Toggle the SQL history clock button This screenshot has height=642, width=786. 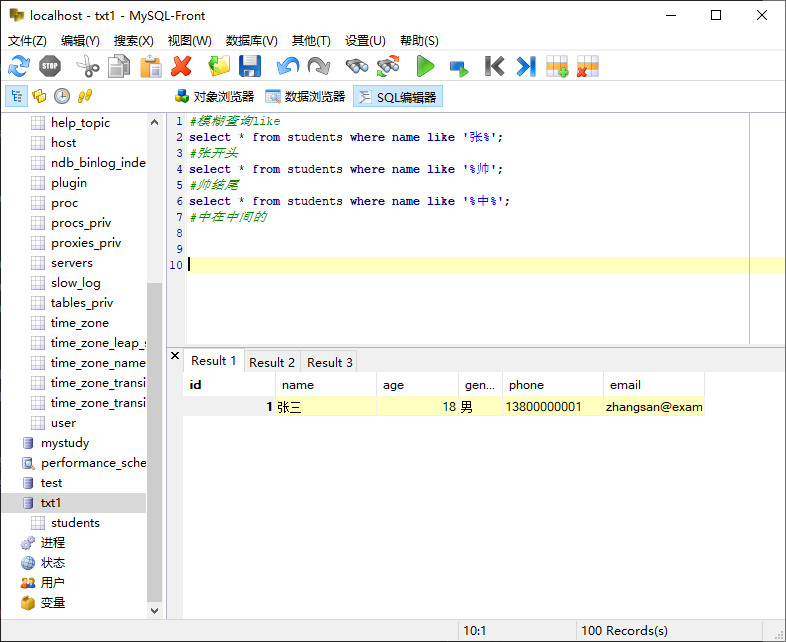[62, 96]
